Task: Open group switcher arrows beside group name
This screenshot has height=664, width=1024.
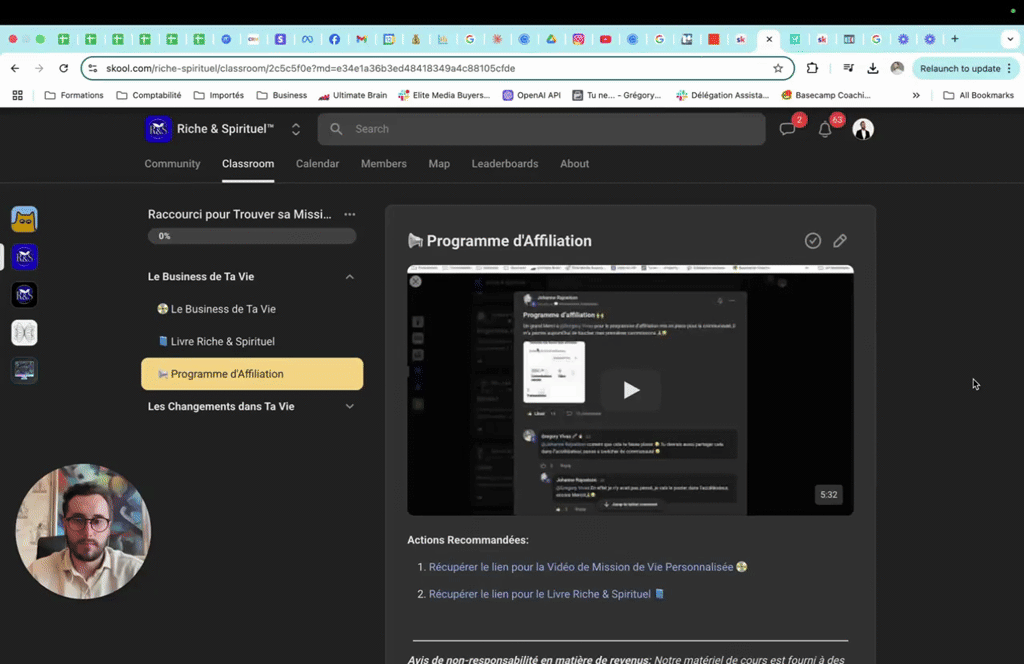Action: pos(296,129)
